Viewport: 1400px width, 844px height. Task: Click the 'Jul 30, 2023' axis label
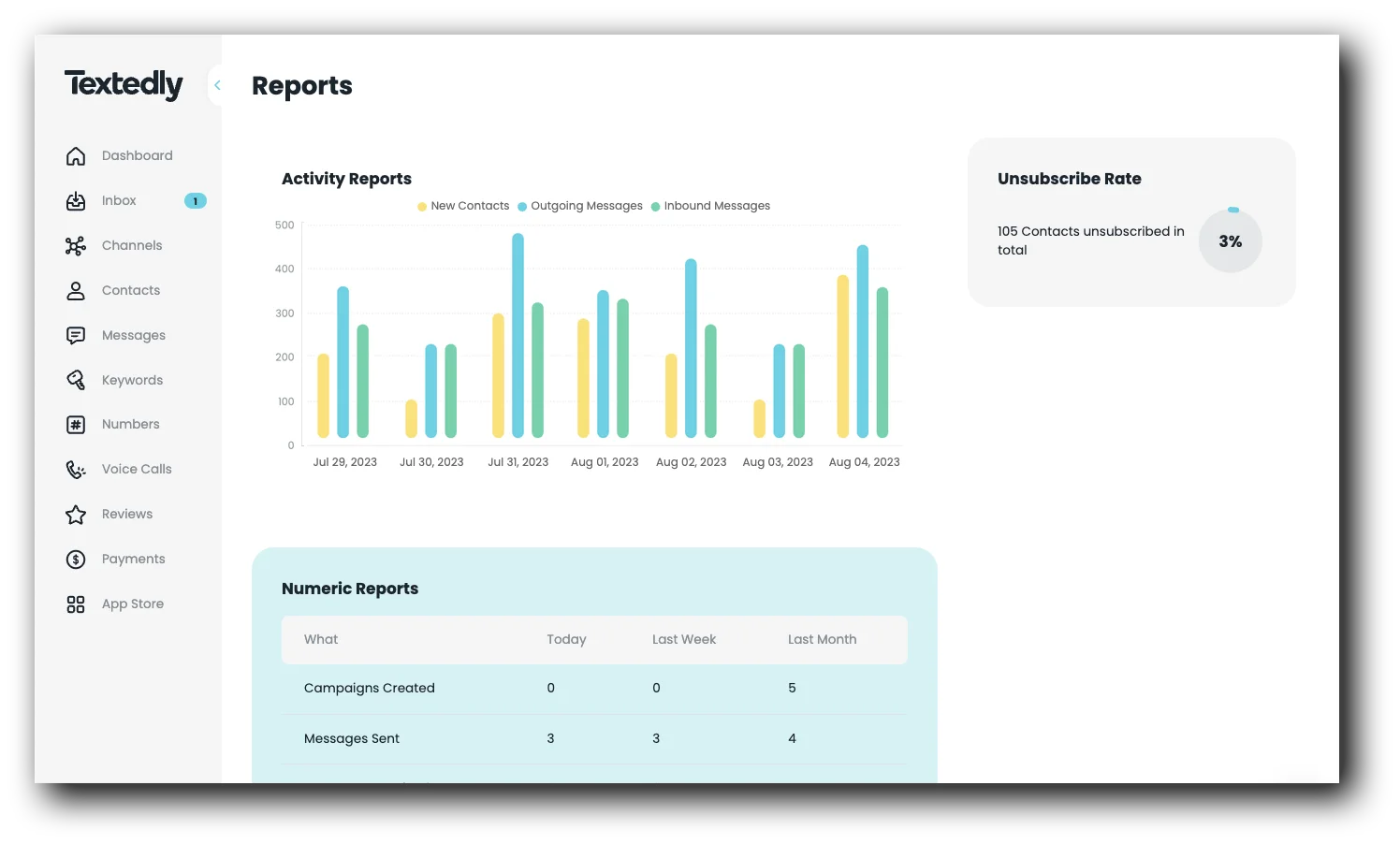[x=431, y=462]
